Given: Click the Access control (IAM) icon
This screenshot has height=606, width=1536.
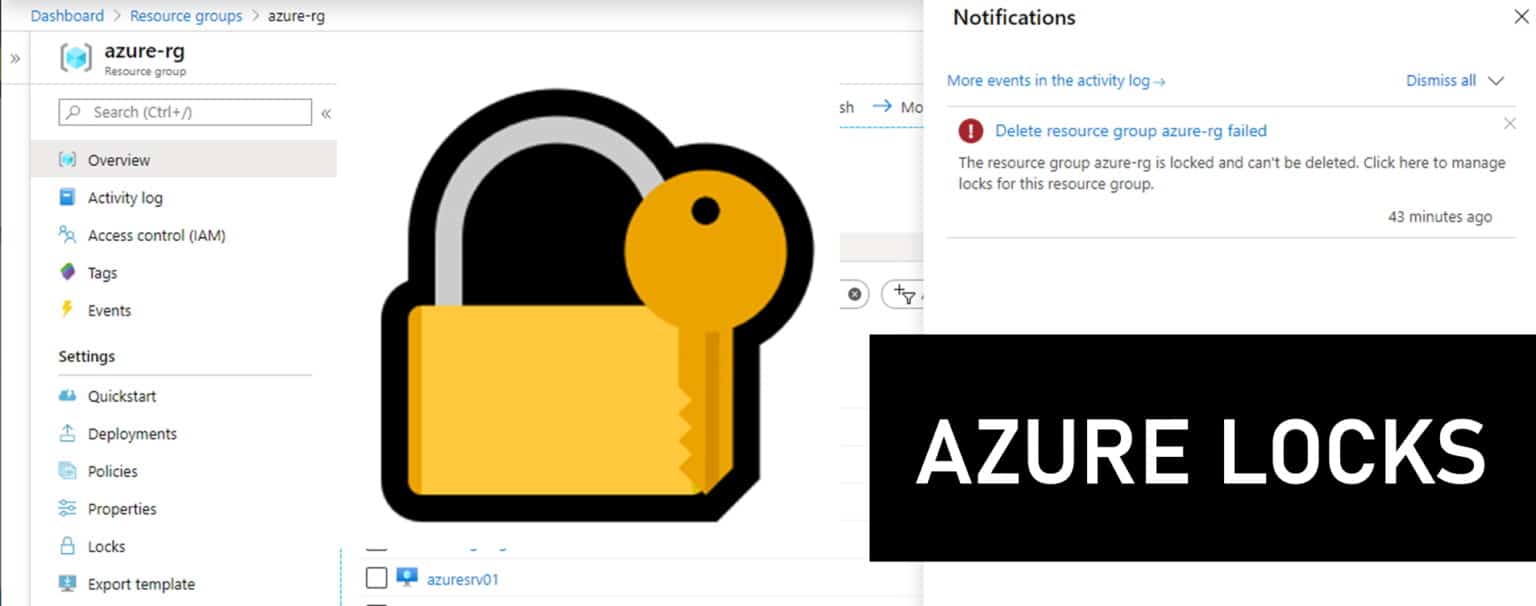Looking at the screenshot, I should 66,234.
